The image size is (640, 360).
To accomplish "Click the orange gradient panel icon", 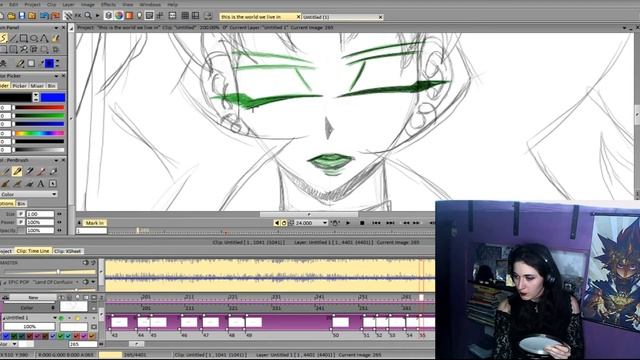I will point(129,16).
